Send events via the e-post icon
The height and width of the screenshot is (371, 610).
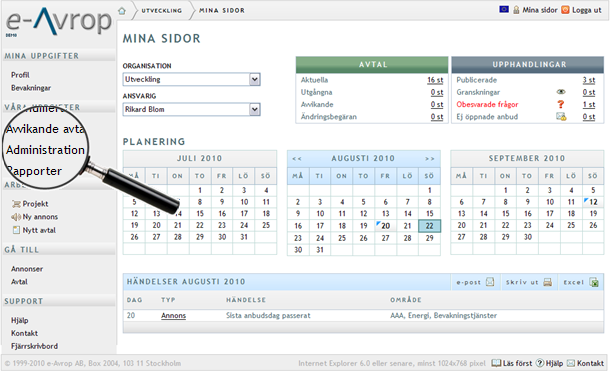[490, 282]
